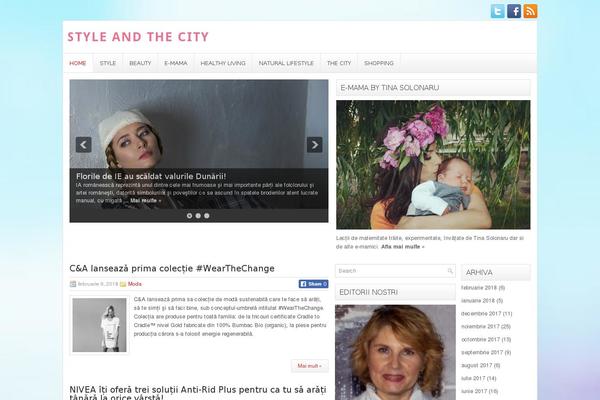
Task: Open the Twitter social icon
Action: pyautogui.click(x=497, y=11)
